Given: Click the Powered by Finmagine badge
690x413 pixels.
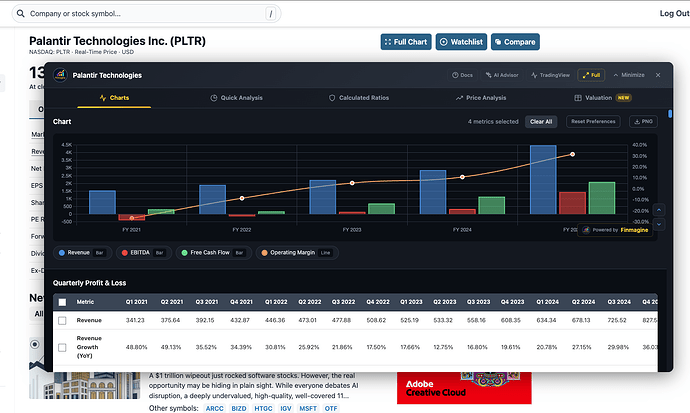Looking at the screenshot, I should (615, 230).
